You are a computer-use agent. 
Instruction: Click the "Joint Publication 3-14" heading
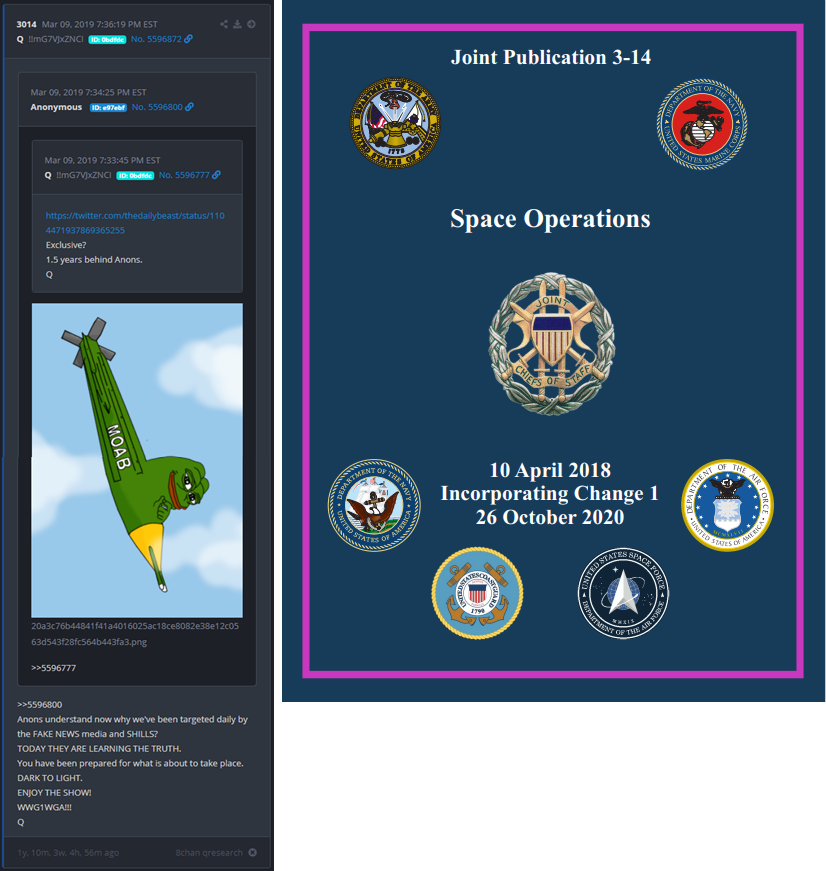[550, 57]
